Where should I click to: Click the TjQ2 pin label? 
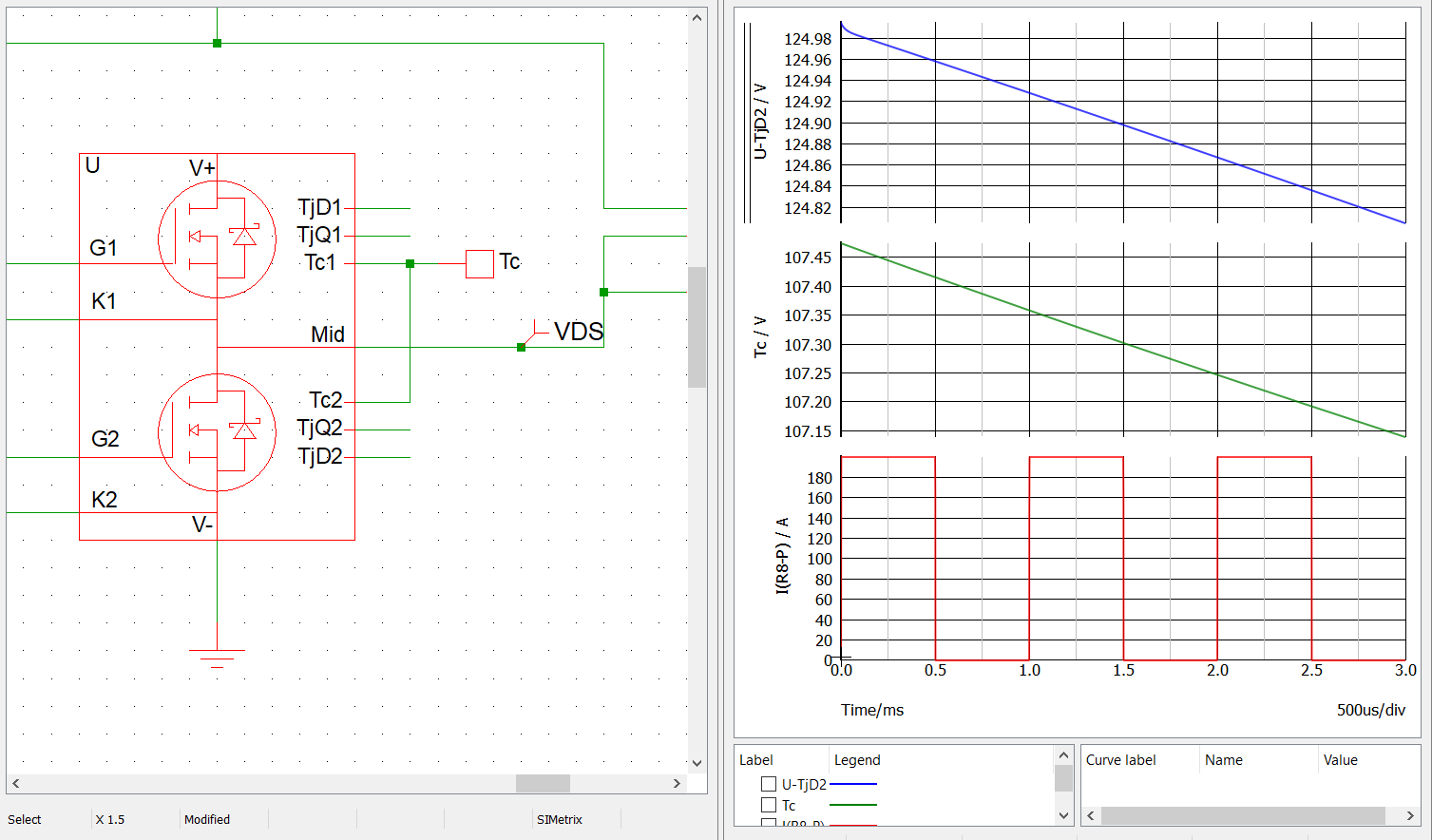[x=319, y=428]
